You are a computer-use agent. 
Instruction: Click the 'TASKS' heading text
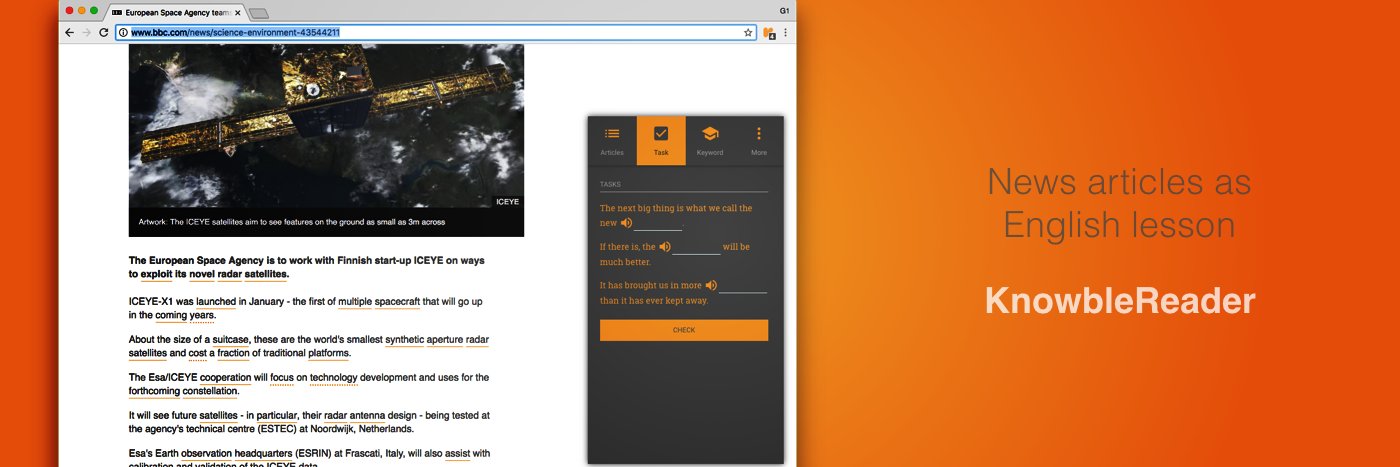(x=610, y=185)
